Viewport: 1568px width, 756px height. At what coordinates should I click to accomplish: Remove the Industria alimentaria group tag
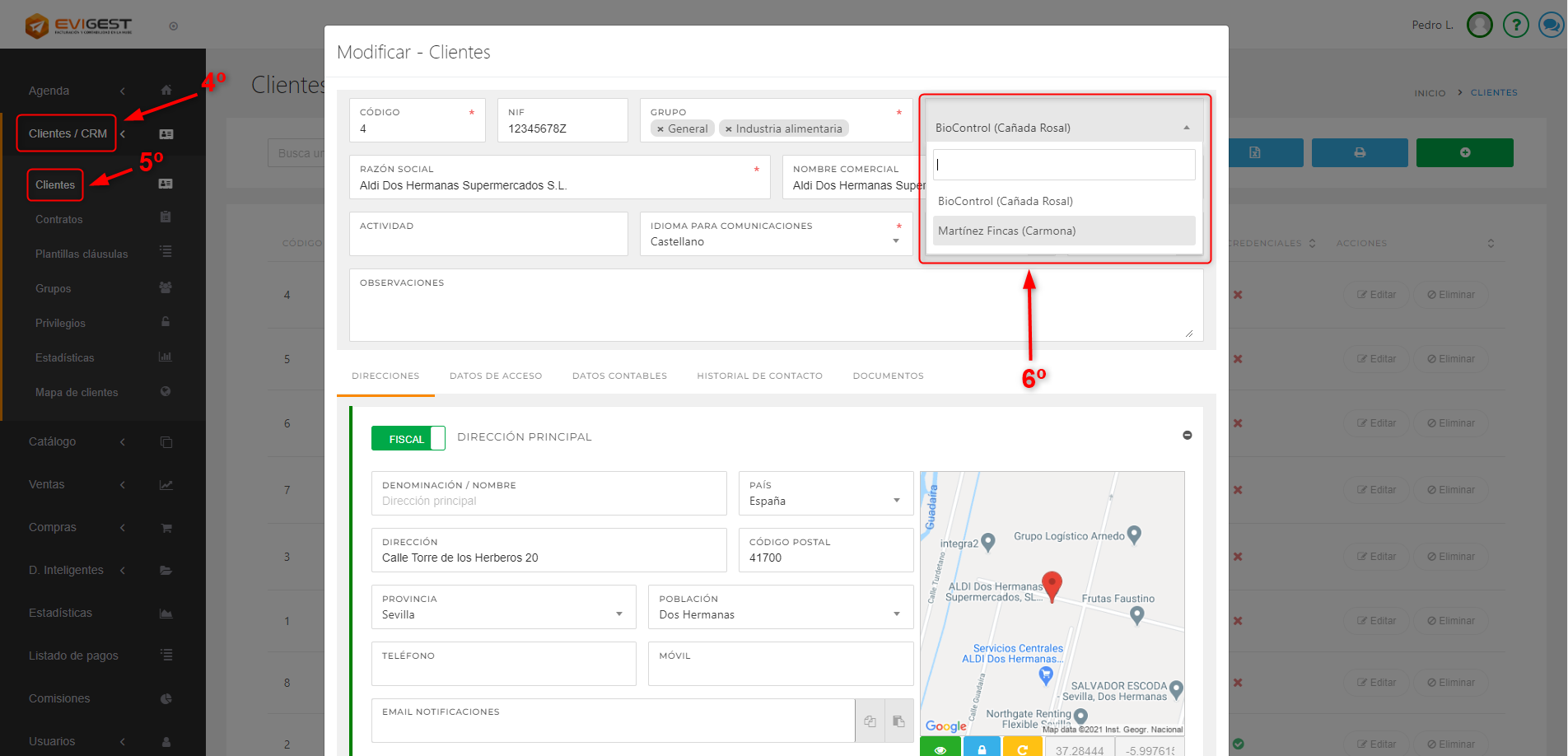click(728, 129)
